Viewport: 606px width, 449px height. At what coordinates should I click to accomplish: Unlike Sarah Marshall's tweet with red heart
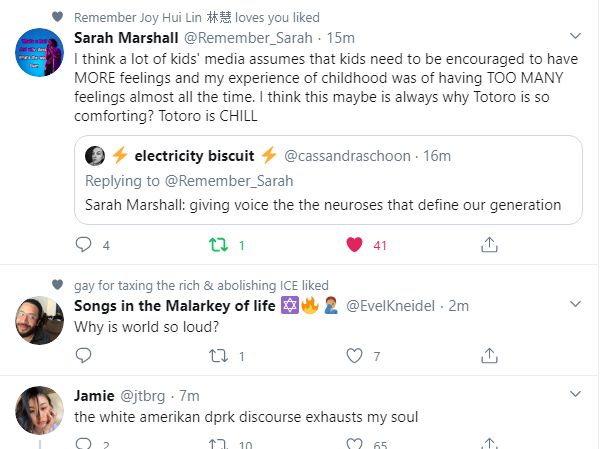(x=353, y=244)
